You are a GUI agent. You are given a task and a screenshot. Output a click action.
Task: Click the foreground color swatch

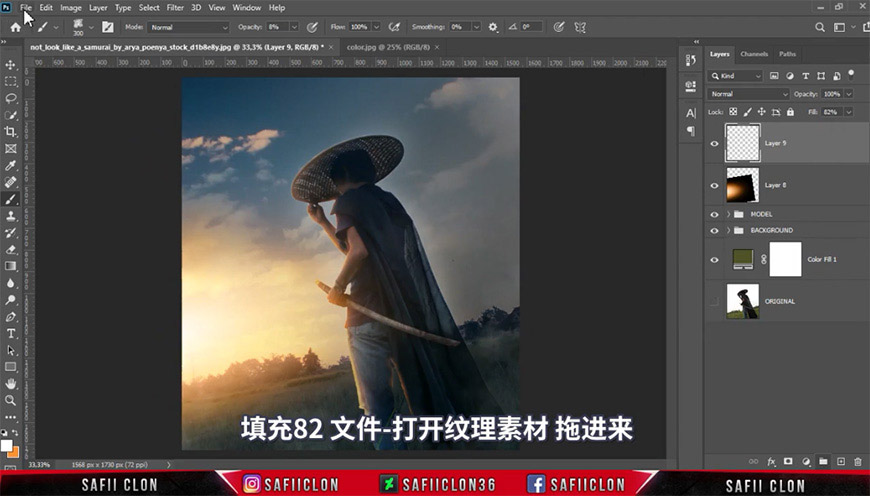[x=6, y=446]
